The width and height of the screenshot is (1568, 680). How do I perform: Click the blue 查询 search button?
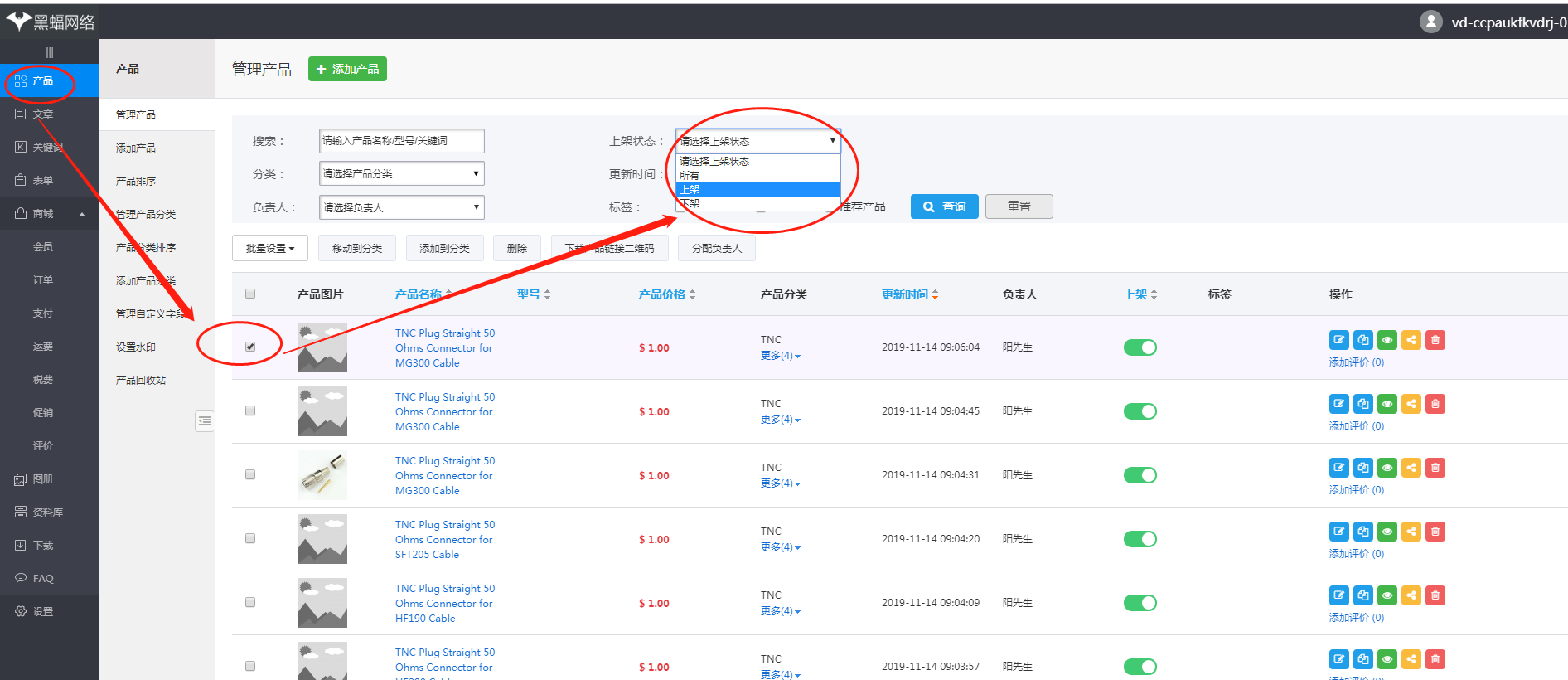coord(944,206)
